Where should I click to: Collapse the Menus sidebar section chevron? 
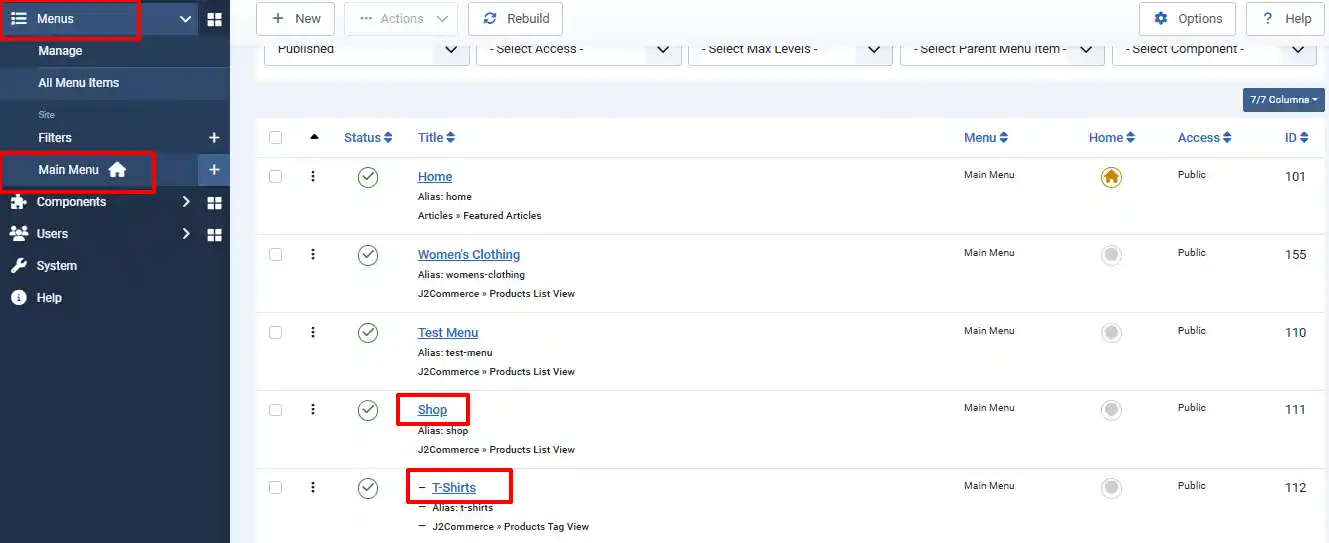click(x=185, y=19)
